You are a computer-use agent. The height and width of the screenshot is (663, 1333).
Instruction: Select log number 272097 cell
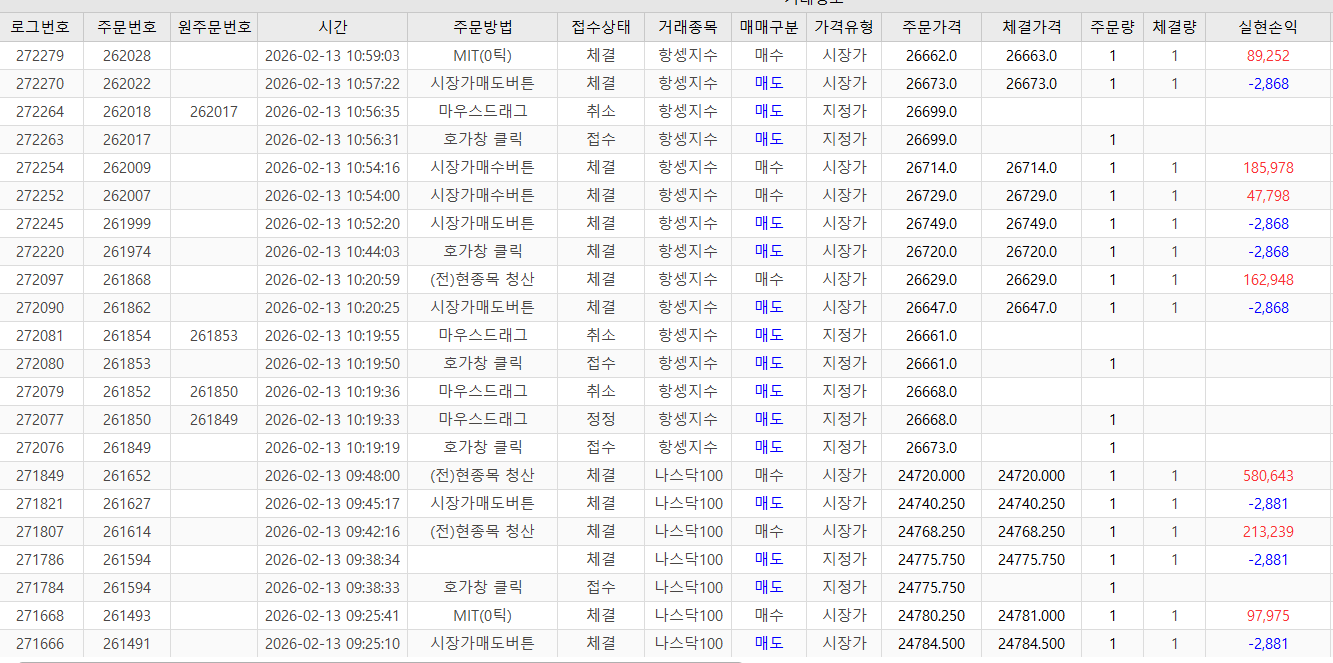pos(40,280)
